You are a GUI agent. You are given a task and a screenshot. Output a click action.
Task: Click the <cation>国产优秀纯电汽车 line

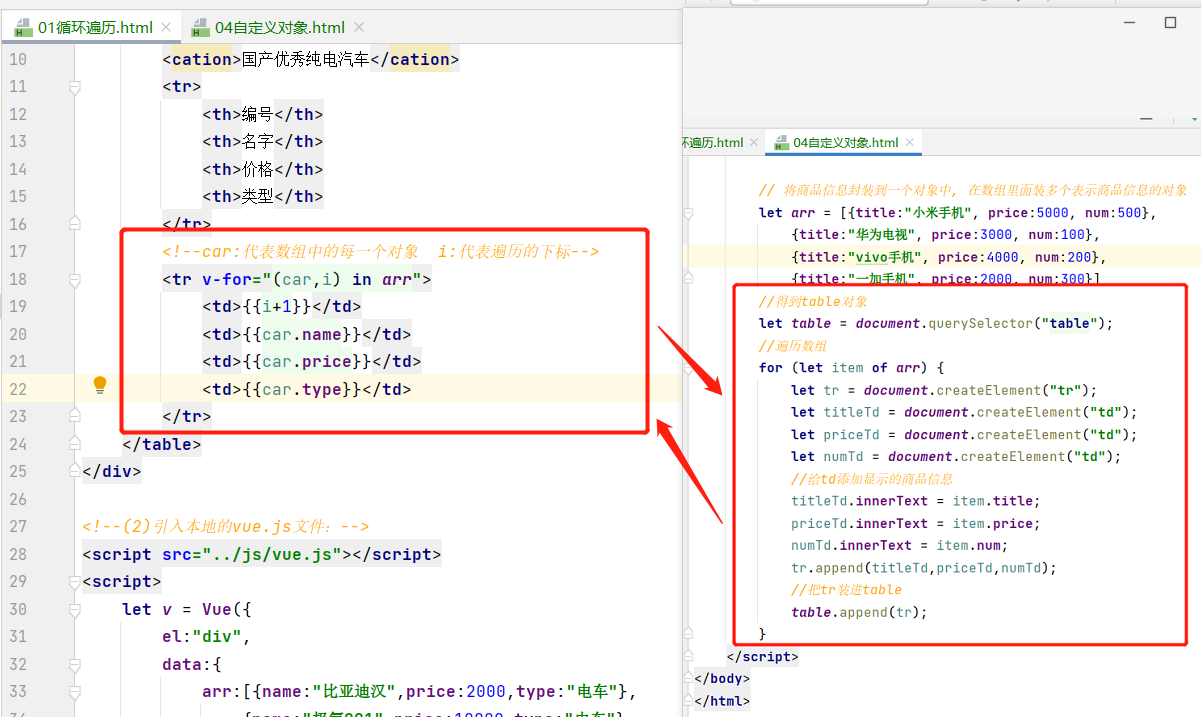click(311, 60)
